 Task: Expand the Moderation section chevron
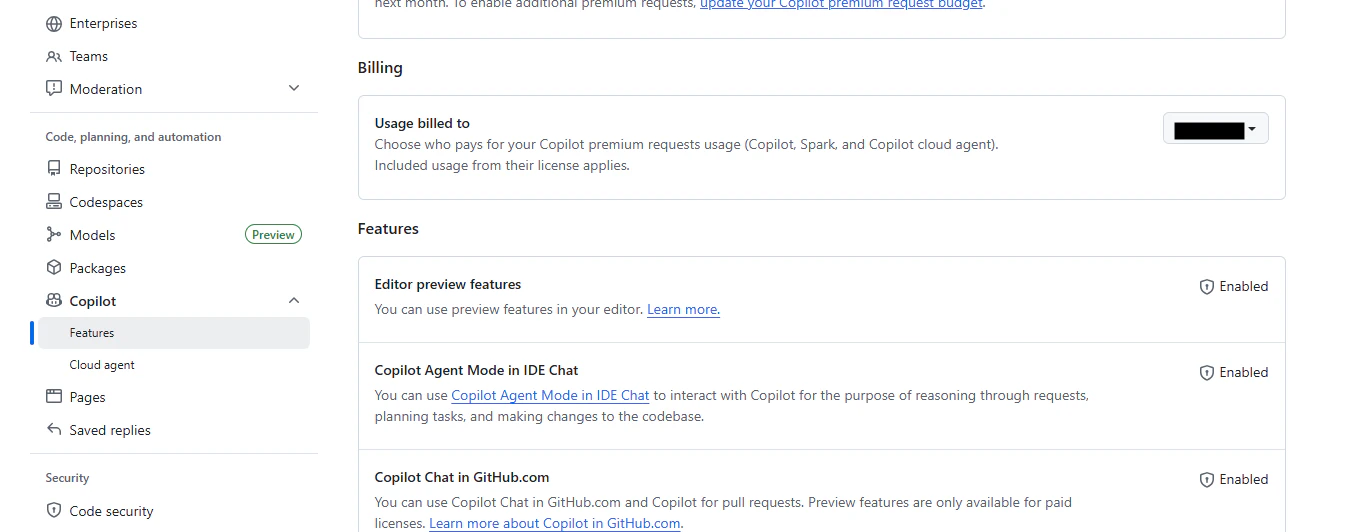pyautogui.click(x=294, y=88)
